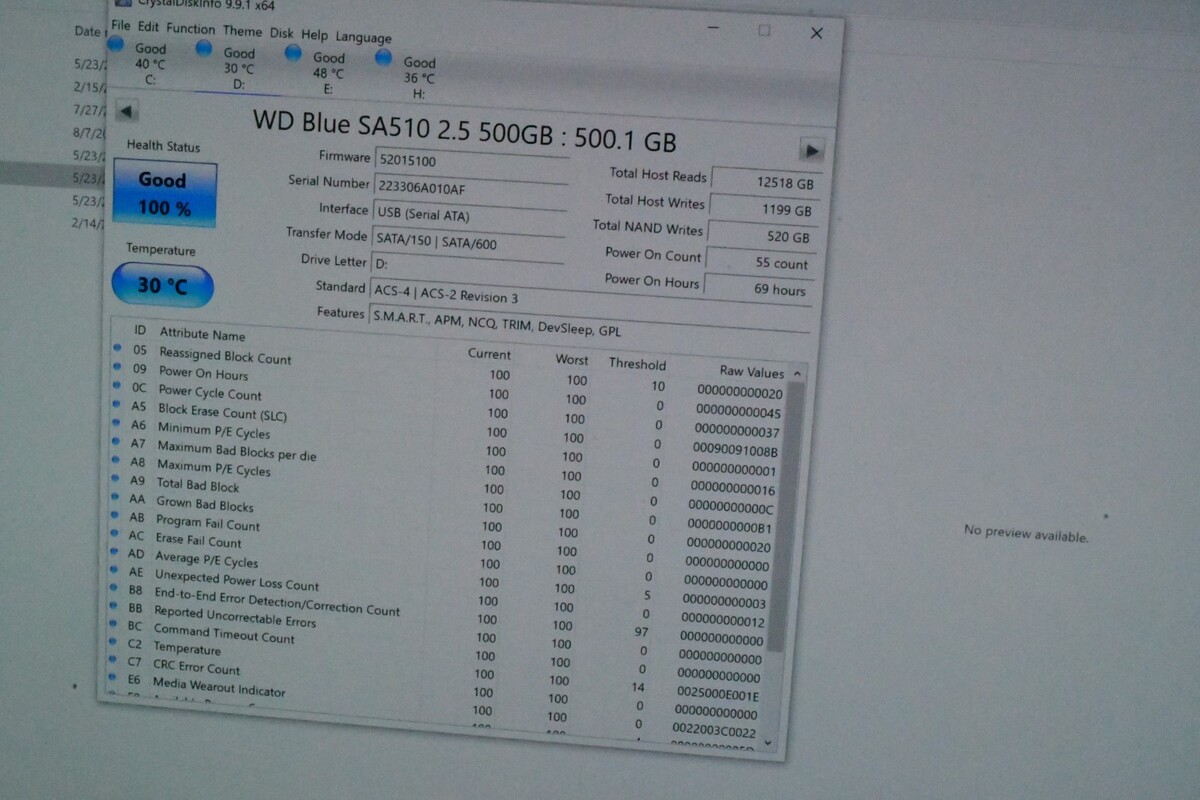Click the Date column header in the background window
The height and width of the screenshot is (800, 1200).
click(x=88, y=31)
